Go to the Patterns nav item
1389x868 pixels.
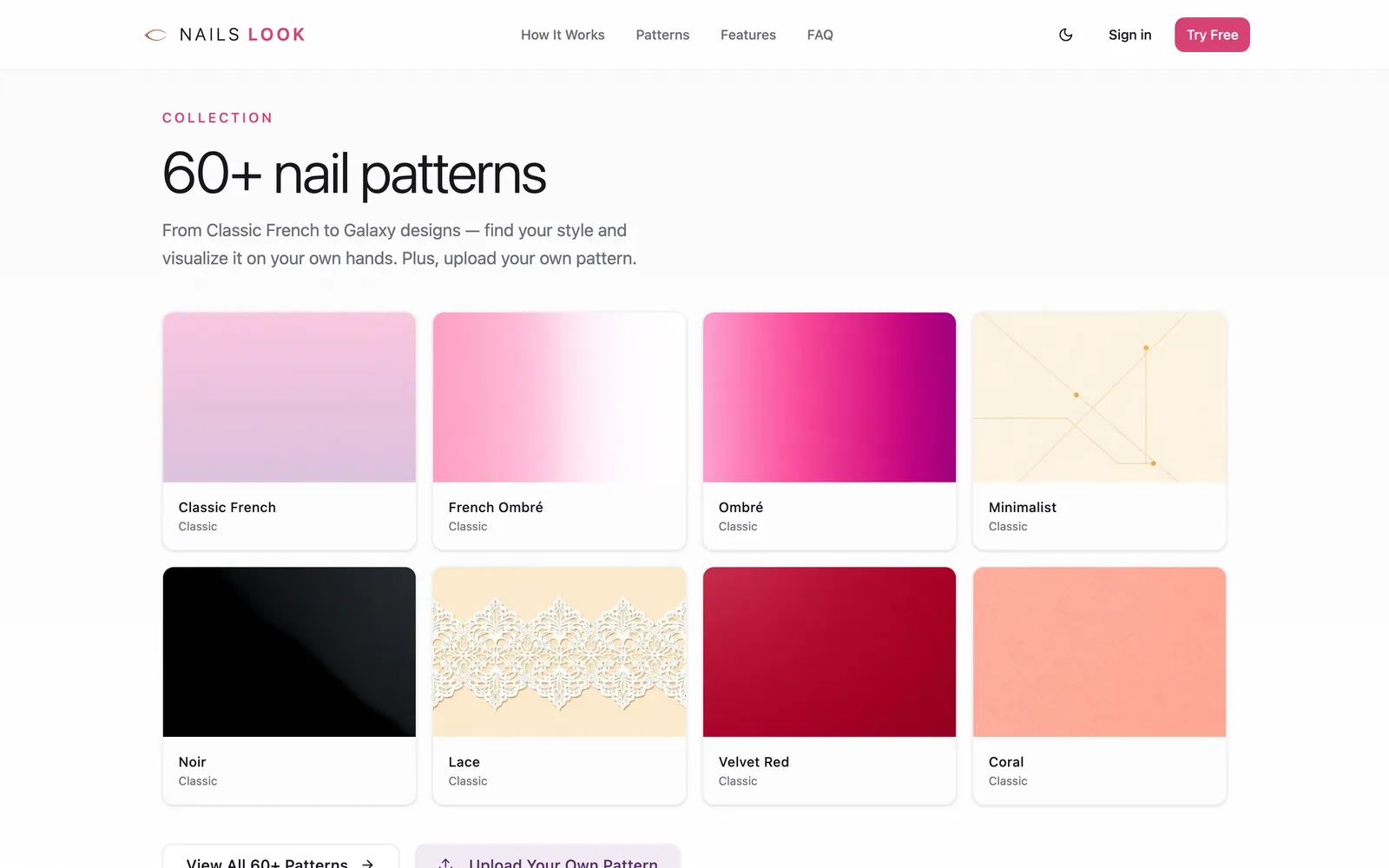point(662,35)
